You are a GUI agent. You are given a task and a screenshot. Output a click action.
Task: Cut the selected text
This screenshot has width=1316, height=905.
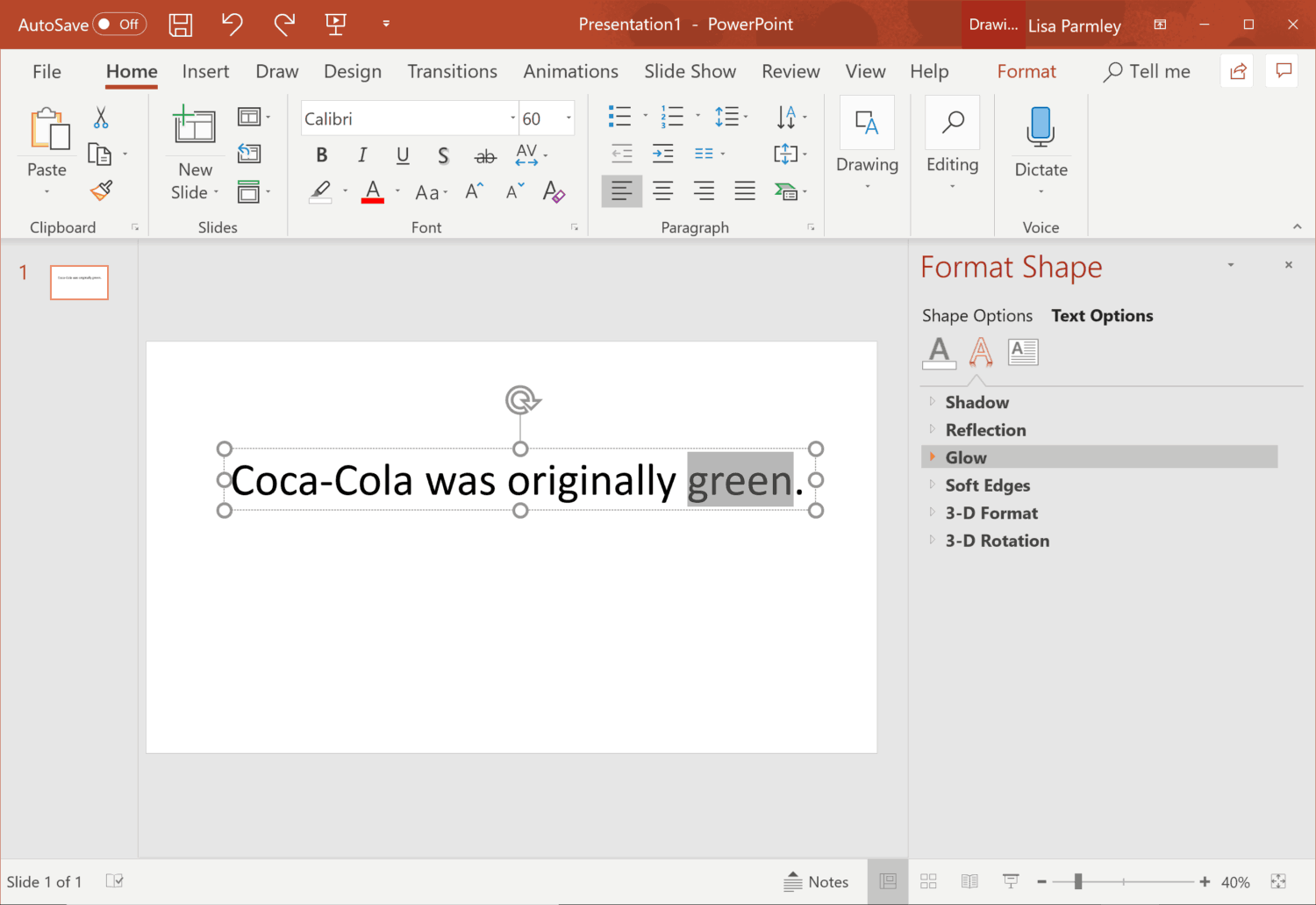point(101,118)
